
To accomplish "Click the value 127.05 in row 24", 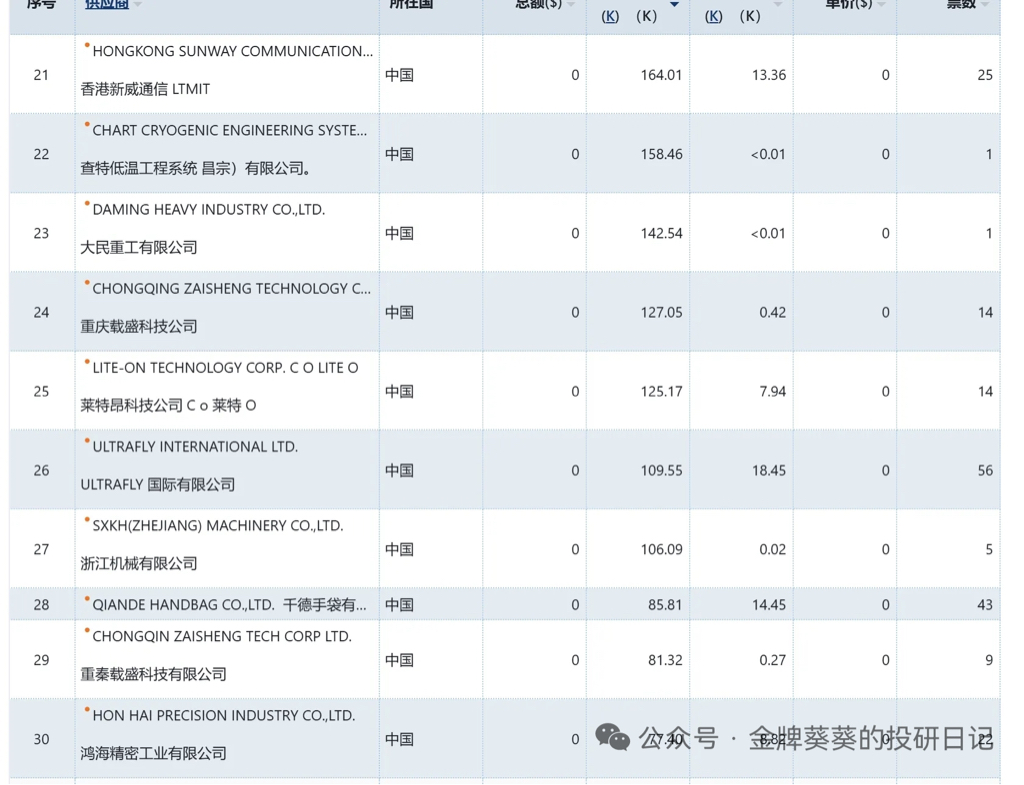I will pos(661,312).
